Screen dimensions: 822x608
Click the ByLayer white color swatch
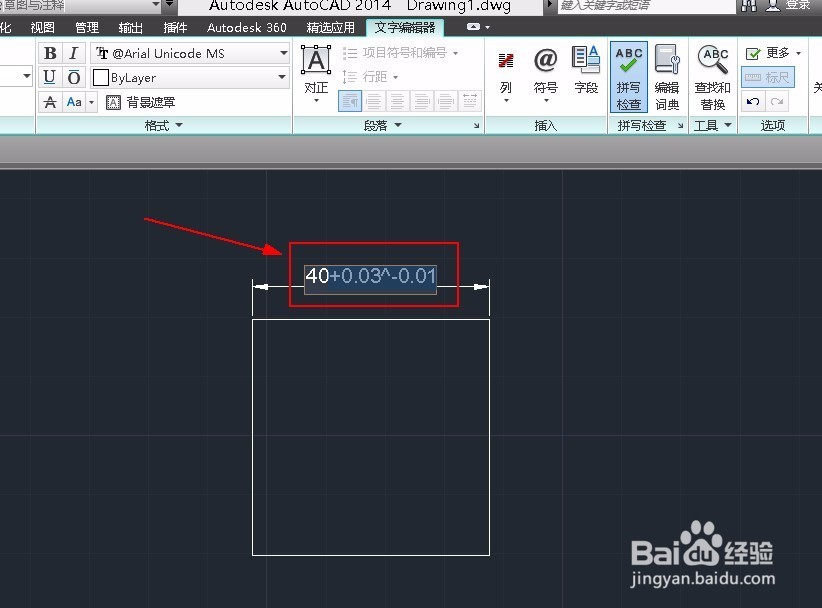coord(101,78)
